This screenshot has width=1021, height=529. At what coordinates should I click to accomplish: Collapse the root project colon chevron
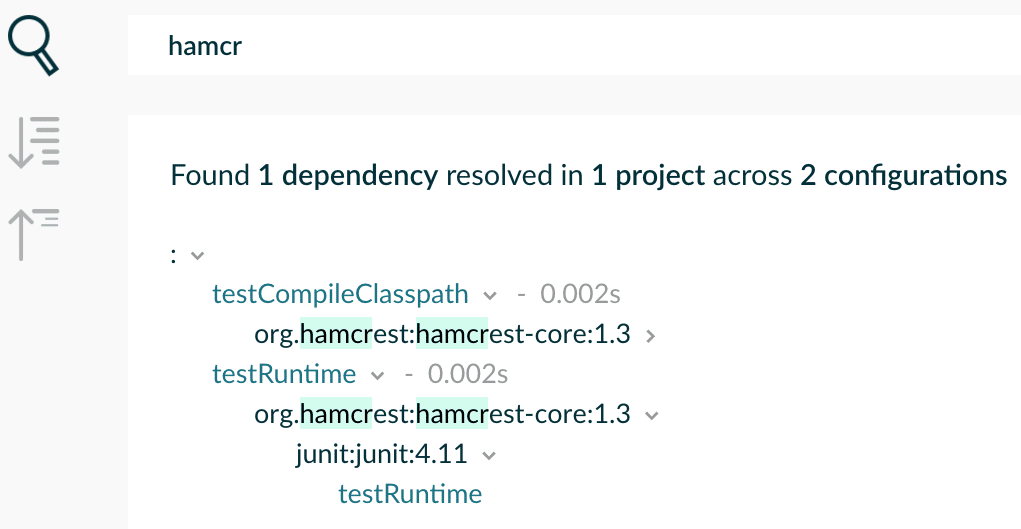pyautogui.click(x=197, y=255)
